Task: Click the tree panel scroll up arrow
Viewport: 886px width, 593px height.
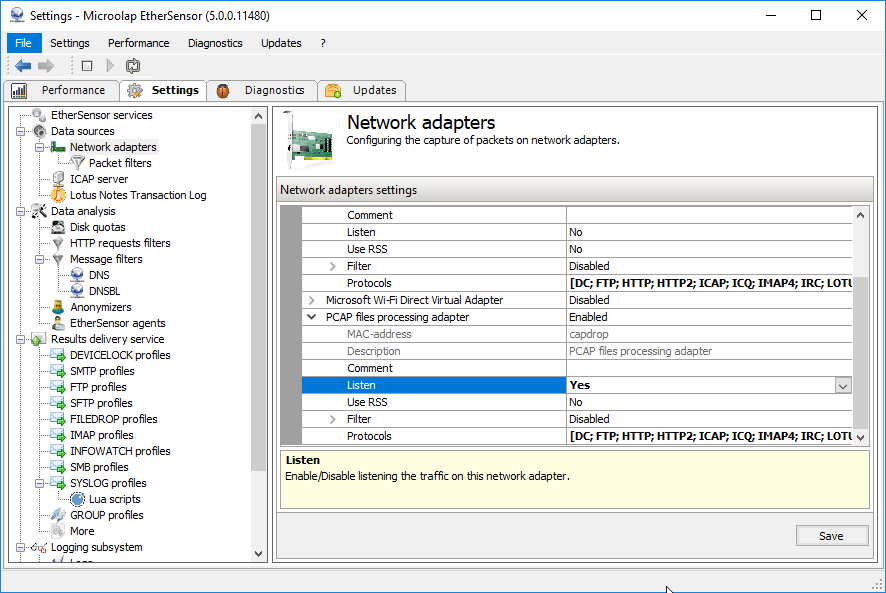Action: pos(258,116)
